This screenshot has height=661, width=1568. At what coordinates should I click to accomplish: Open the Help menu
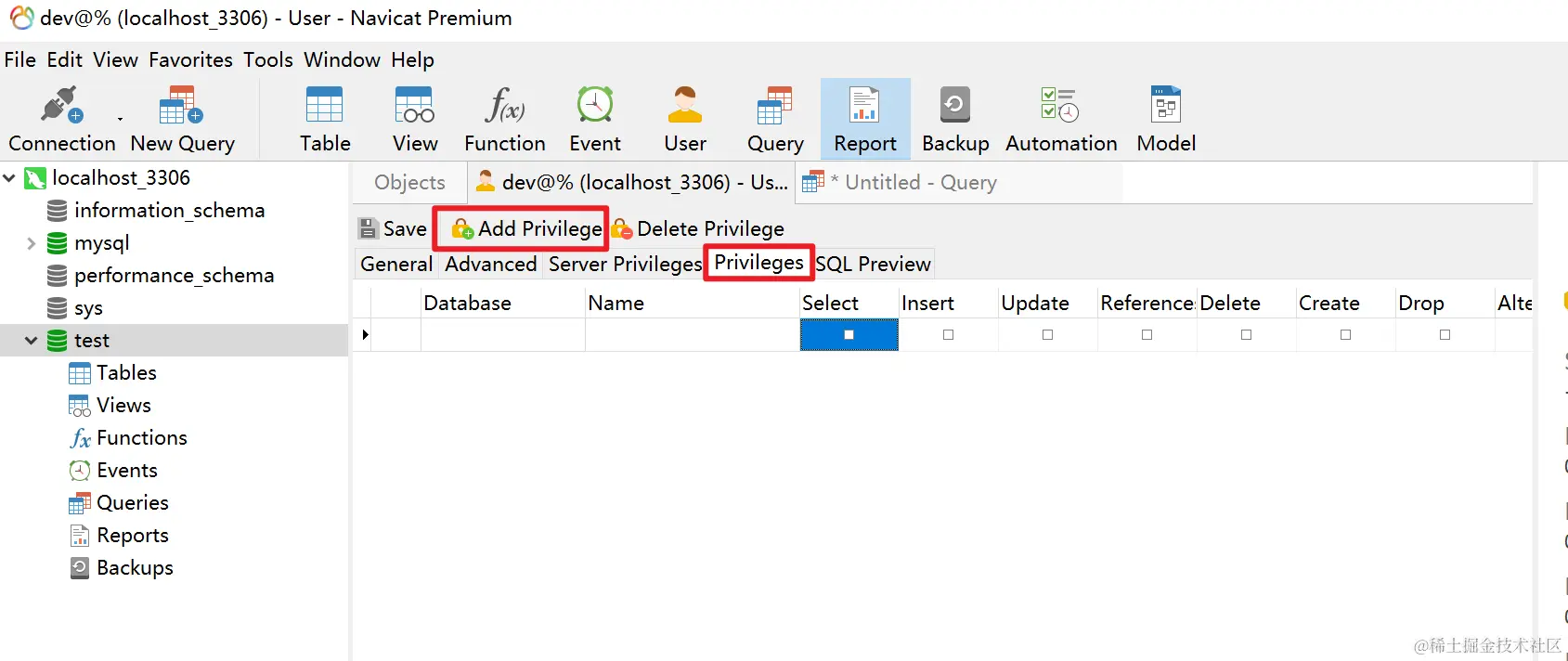(412, 59)
